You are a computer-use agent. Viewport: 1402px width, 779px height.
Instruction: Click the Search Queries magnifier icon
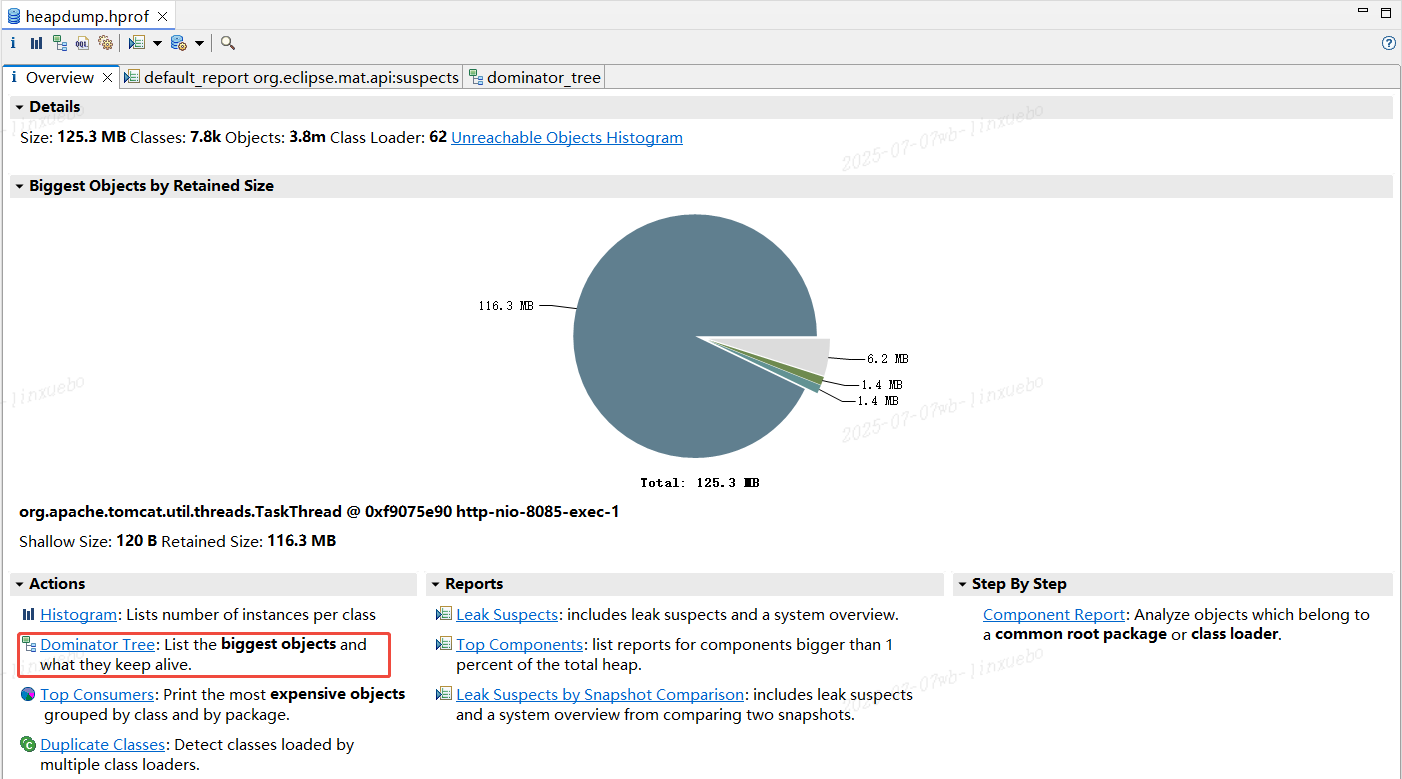pyautogui.click(x=227, y=43)
